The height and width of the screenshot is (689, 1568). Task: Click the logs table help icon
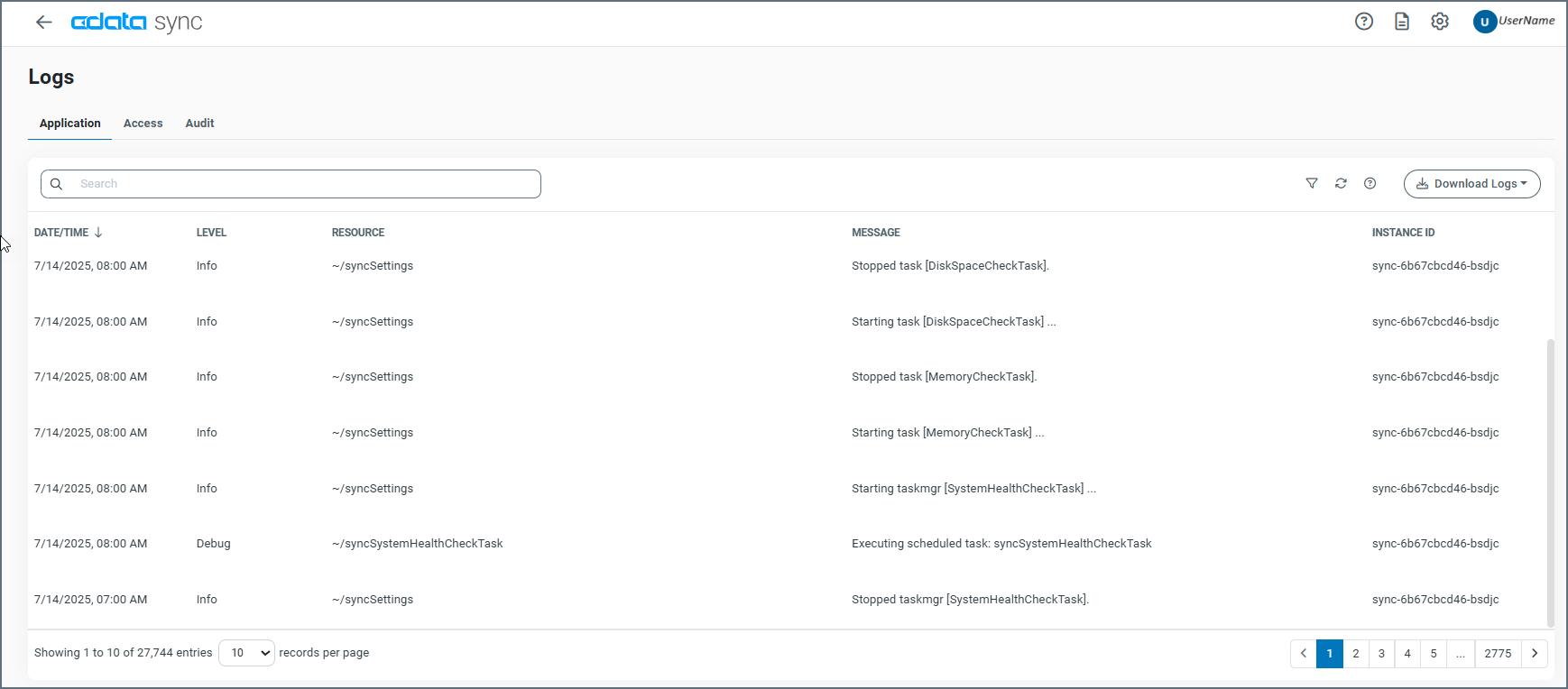coord(1370,184)
